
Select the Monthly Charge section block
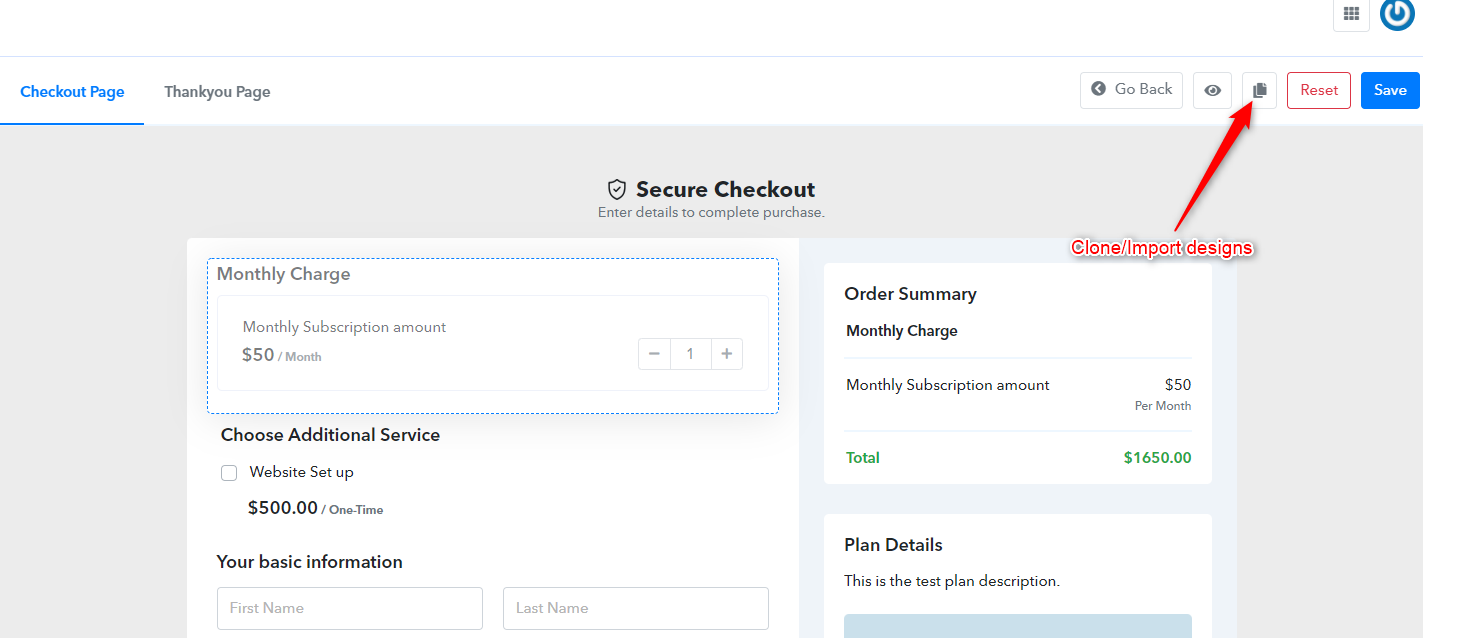pyautogui.click(x=493, y=336)
